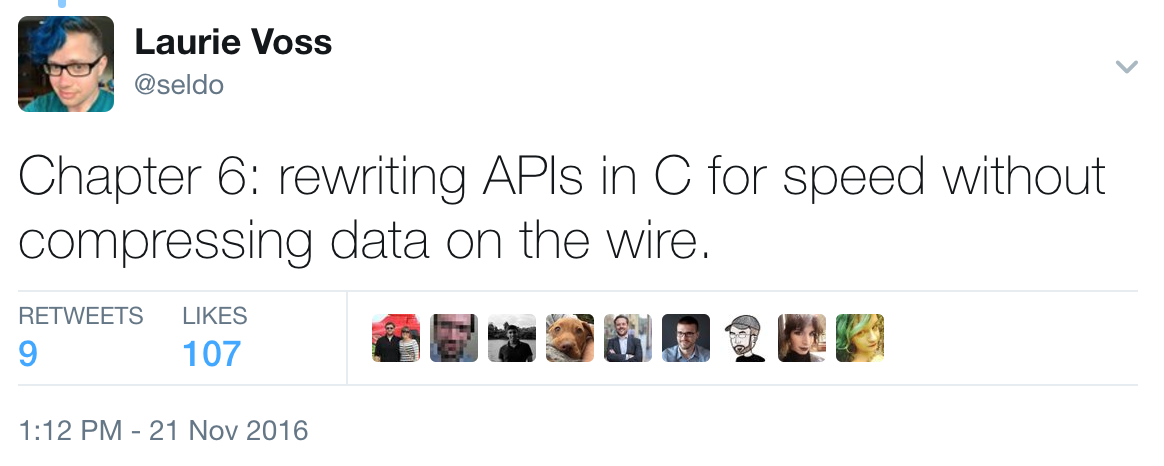Click Laurie Voss's blue-haired profile photo

click(x=66, y=64)
